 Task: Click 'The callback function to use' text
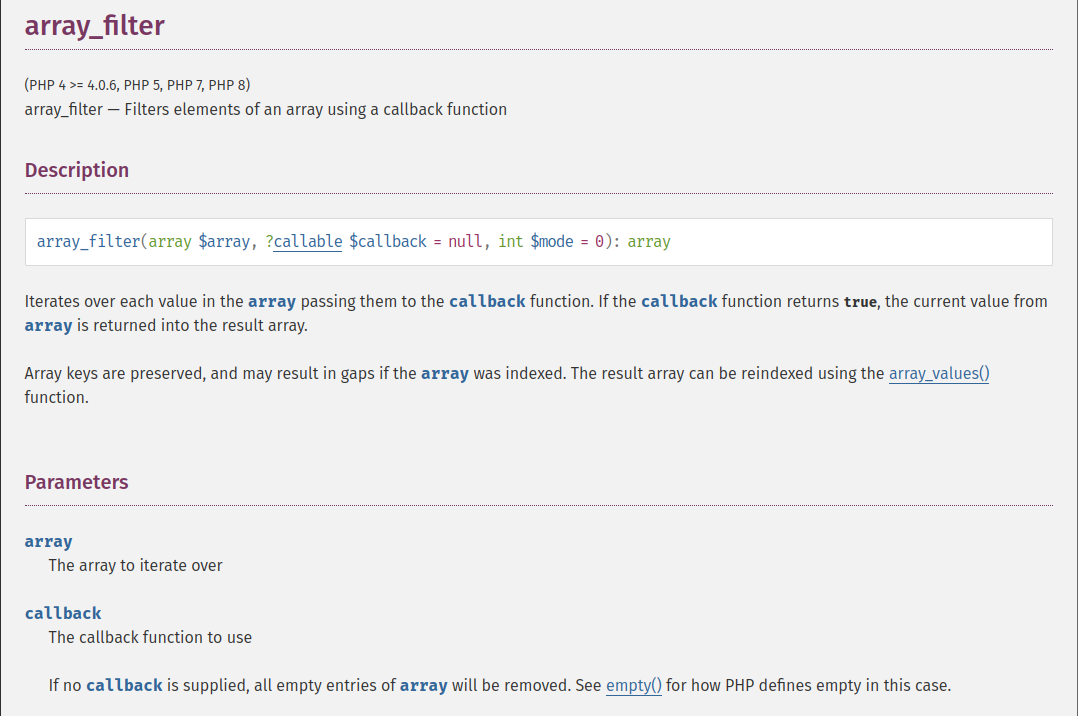[150, 638]
